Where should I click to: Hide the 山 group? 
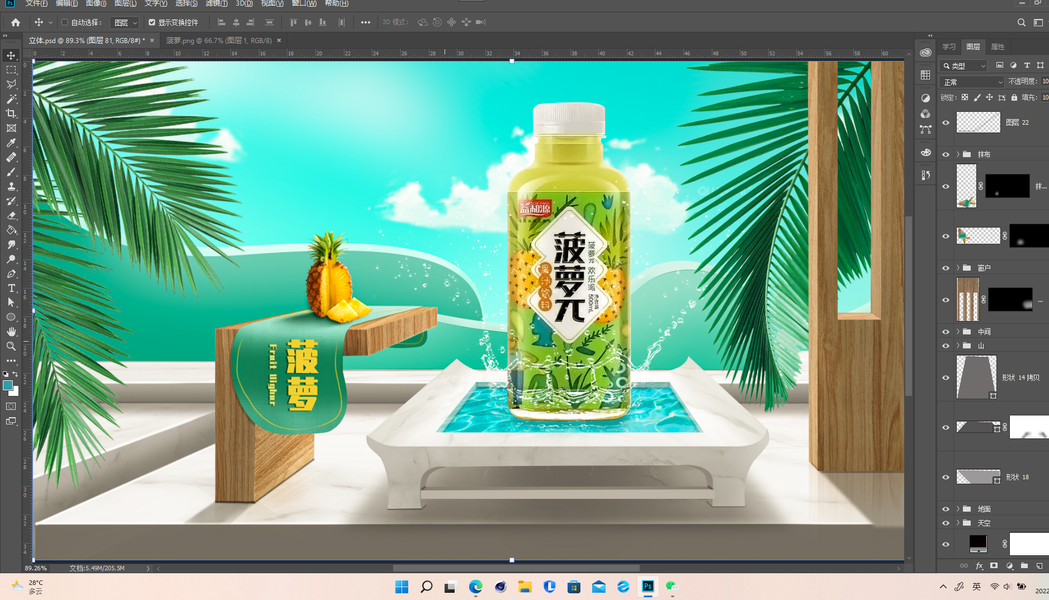pyautogui.click(x=945, y=346)
